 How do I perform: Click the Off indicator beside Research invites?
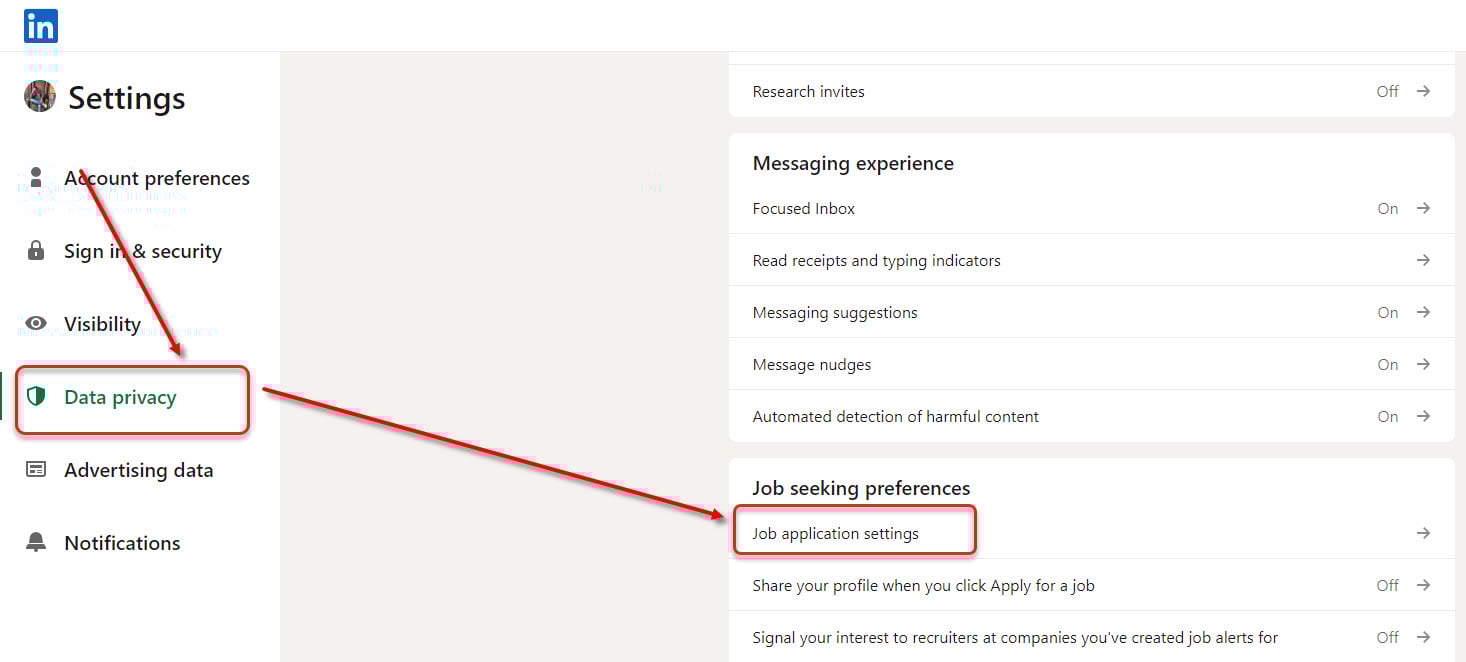pyautogui.click(x=1388, y=91)
